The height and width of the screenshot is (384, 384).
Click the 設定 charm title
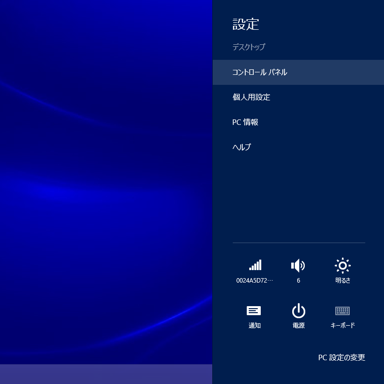(246, 24)
